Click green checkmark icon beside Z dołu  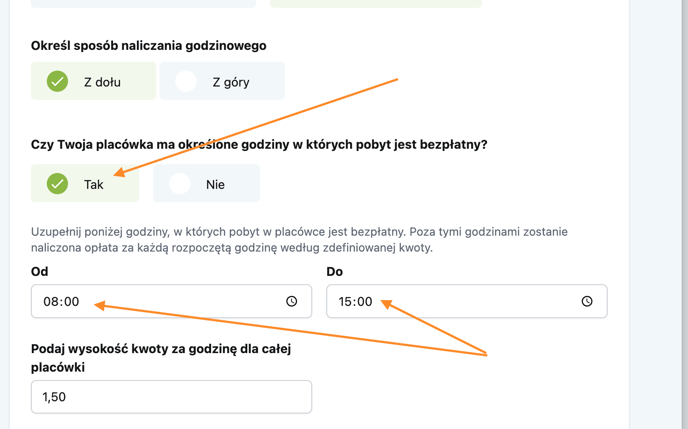(x=57, y=81)
